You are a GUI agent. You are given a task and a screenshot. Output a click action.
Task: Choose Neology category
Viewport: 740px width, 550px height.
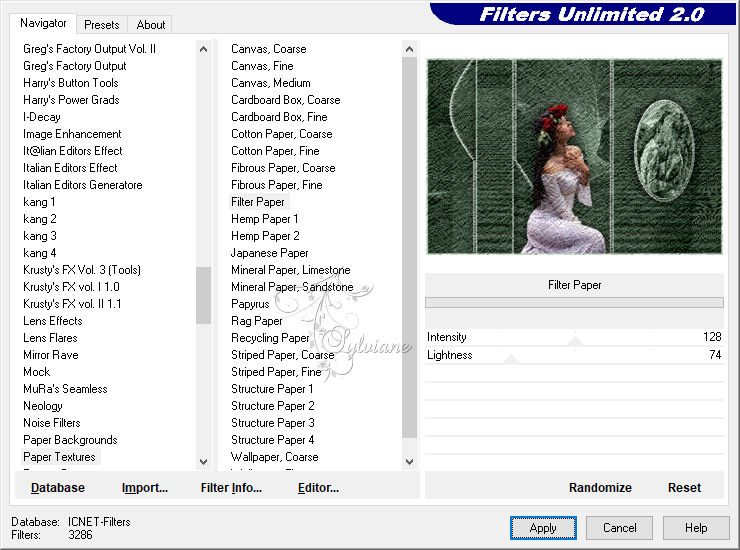pos(42,406)
